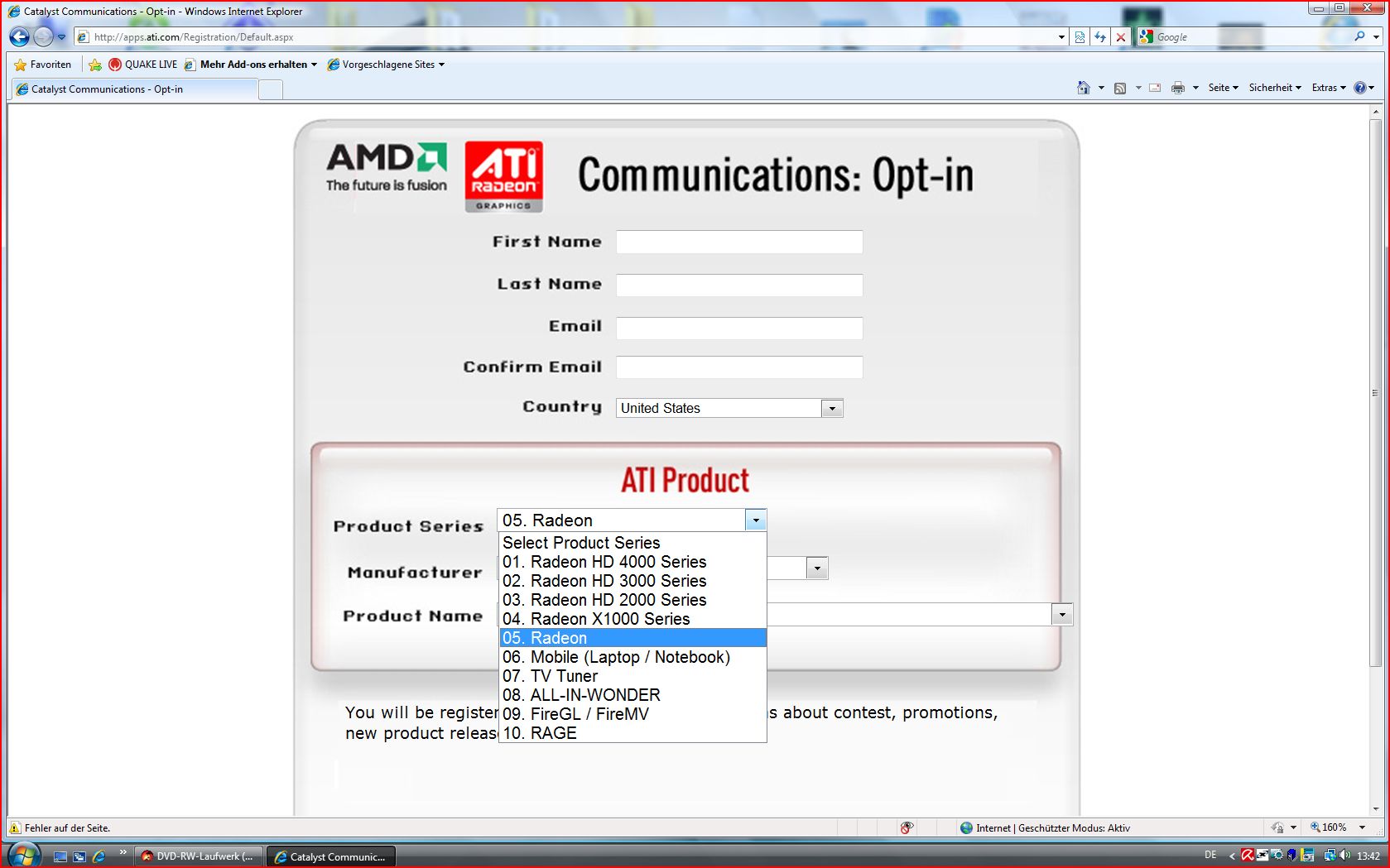Select 08. ALL-IN-WONDER option
Viewport: 1390px width, 868px height.
[632, 695]
